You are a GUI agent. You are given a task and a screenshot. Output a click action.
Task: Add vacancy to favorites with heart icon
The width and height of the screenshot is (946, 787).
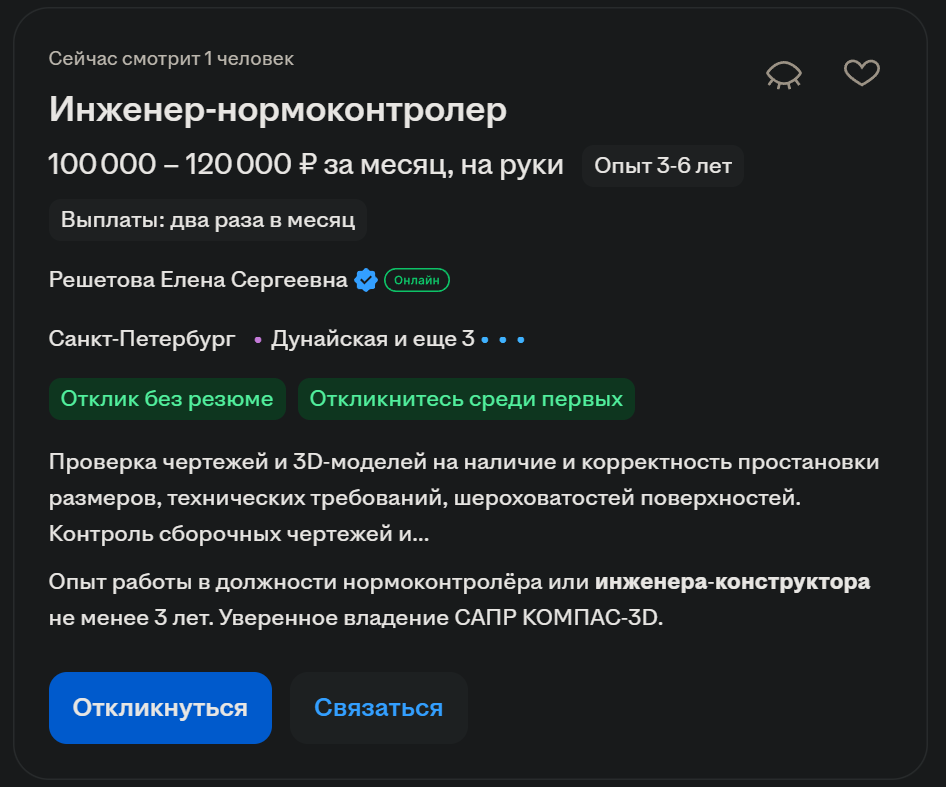[861, 73]
